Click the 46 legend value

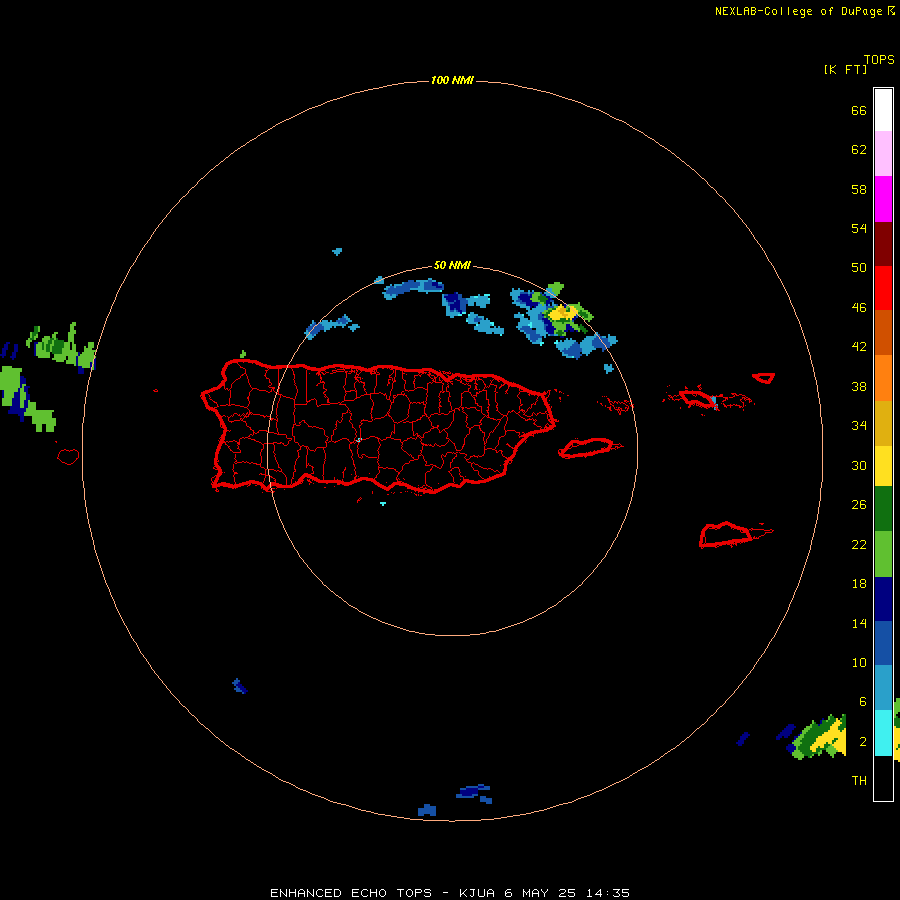coord(859,307)
